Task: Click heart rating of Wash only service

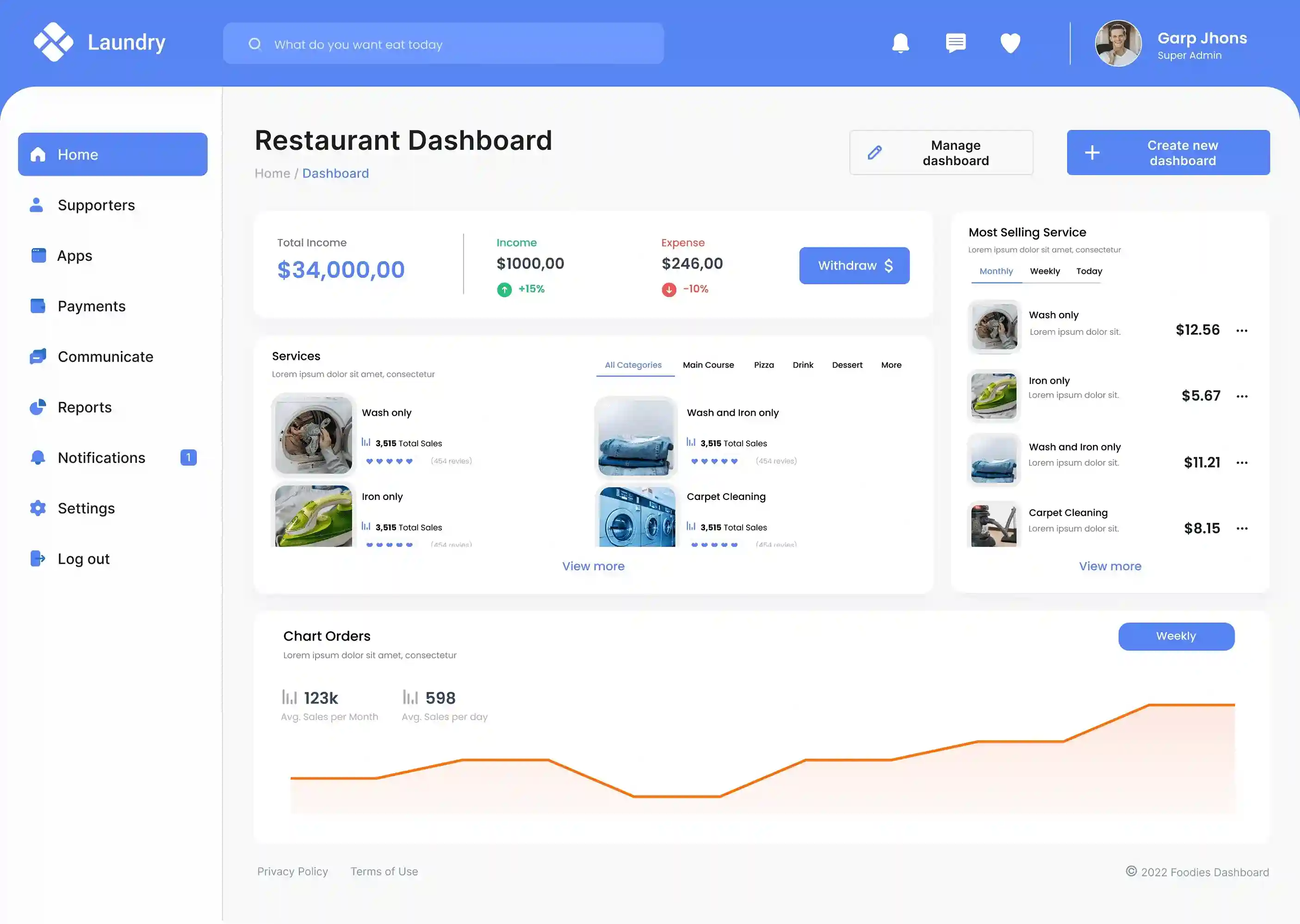Action: (390, 462)
